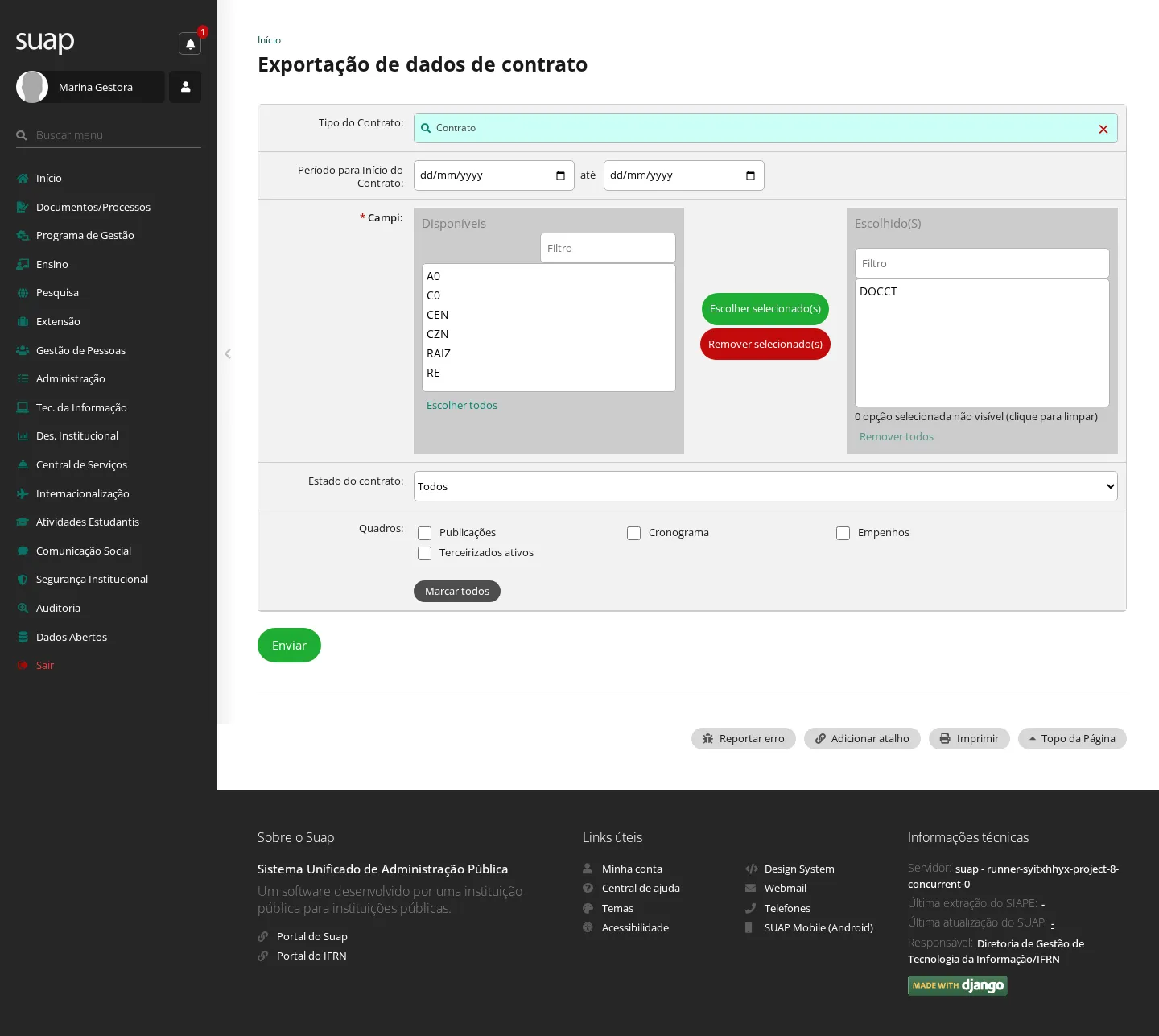The image size is (1159, 1036).
Task: Focus the Disponíveis Filtro field
Action: point(608,248)
